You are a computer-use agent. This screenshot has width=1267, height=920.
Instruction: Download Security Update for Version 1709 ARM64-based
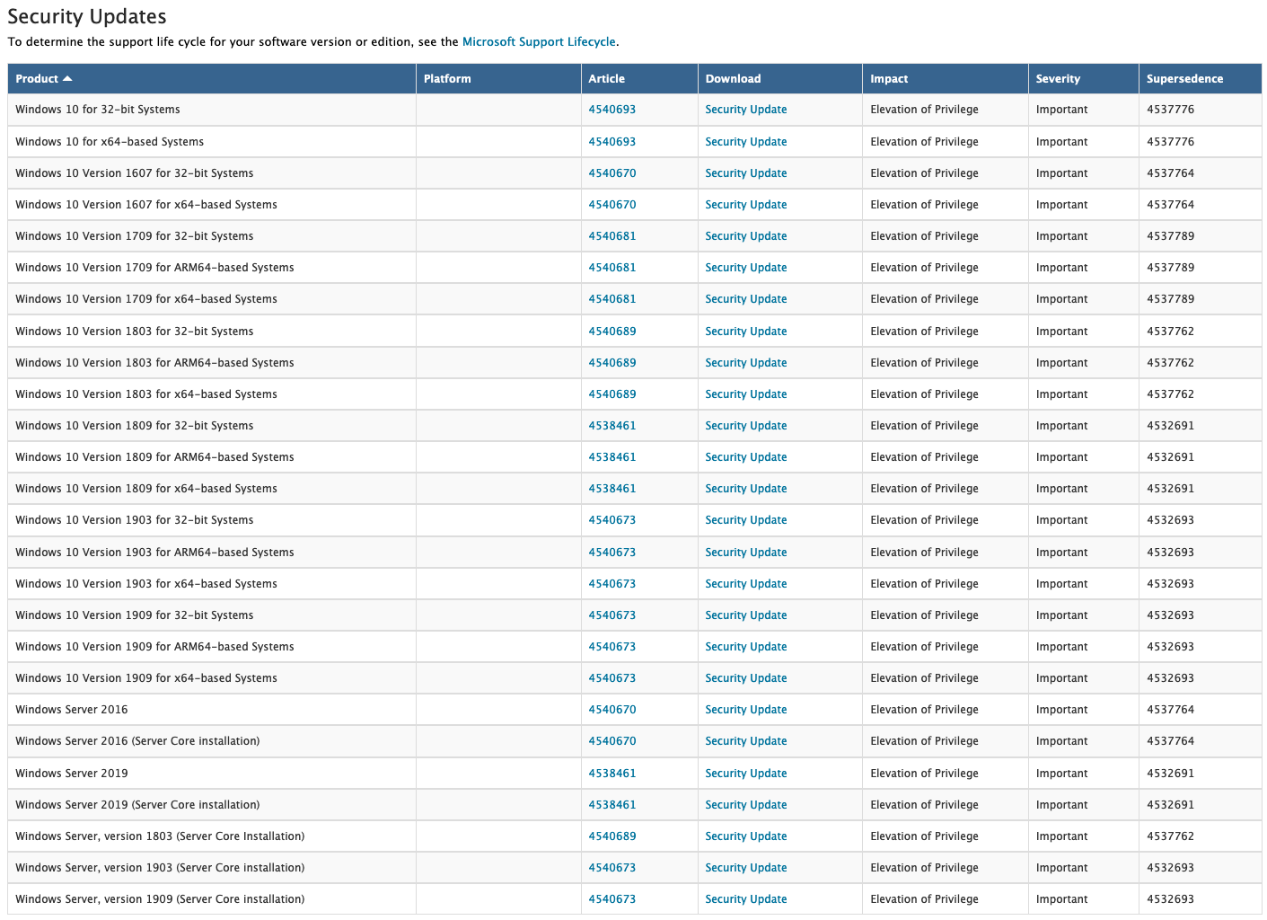pos(746,268)
